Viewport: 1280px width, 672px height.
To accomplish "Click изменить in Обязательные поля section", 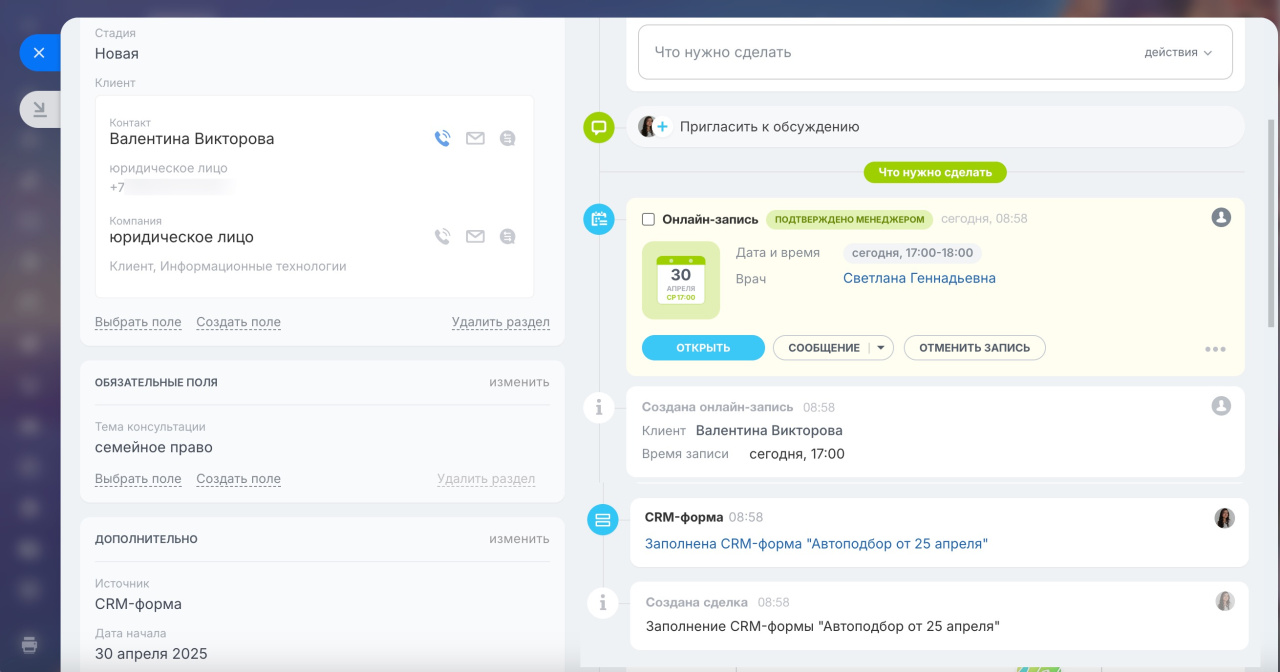I will [x=519, y=382].
